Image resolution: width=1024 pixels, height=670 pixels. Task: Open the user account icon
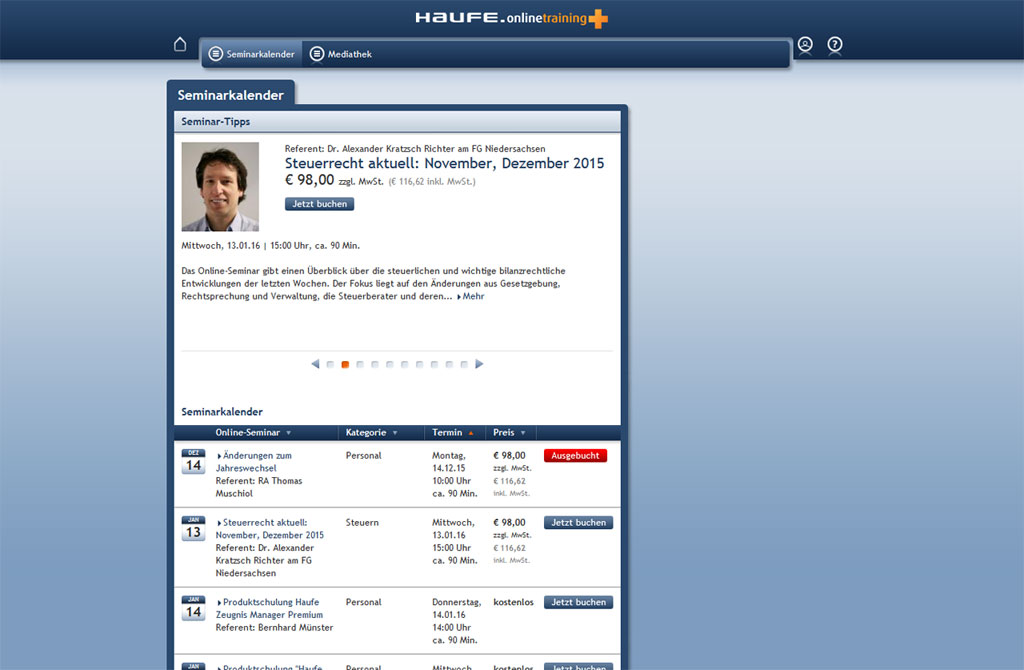tap(805, 44)
